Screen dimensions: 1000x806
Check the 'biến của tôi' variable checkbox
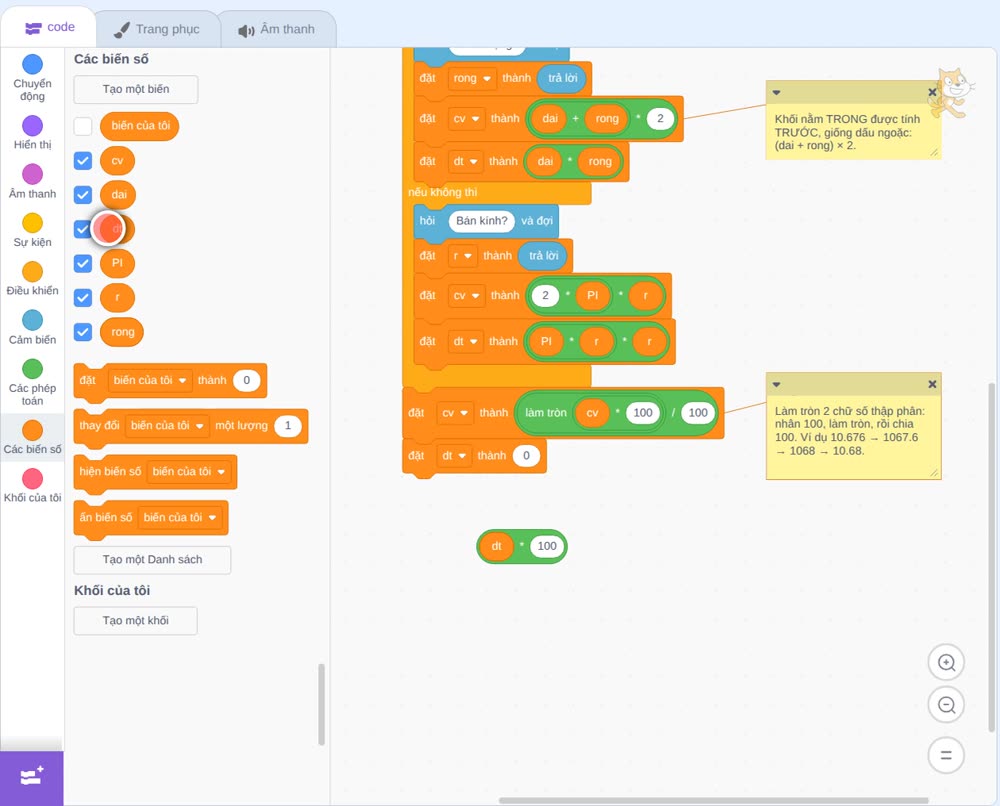coord(83,126)
